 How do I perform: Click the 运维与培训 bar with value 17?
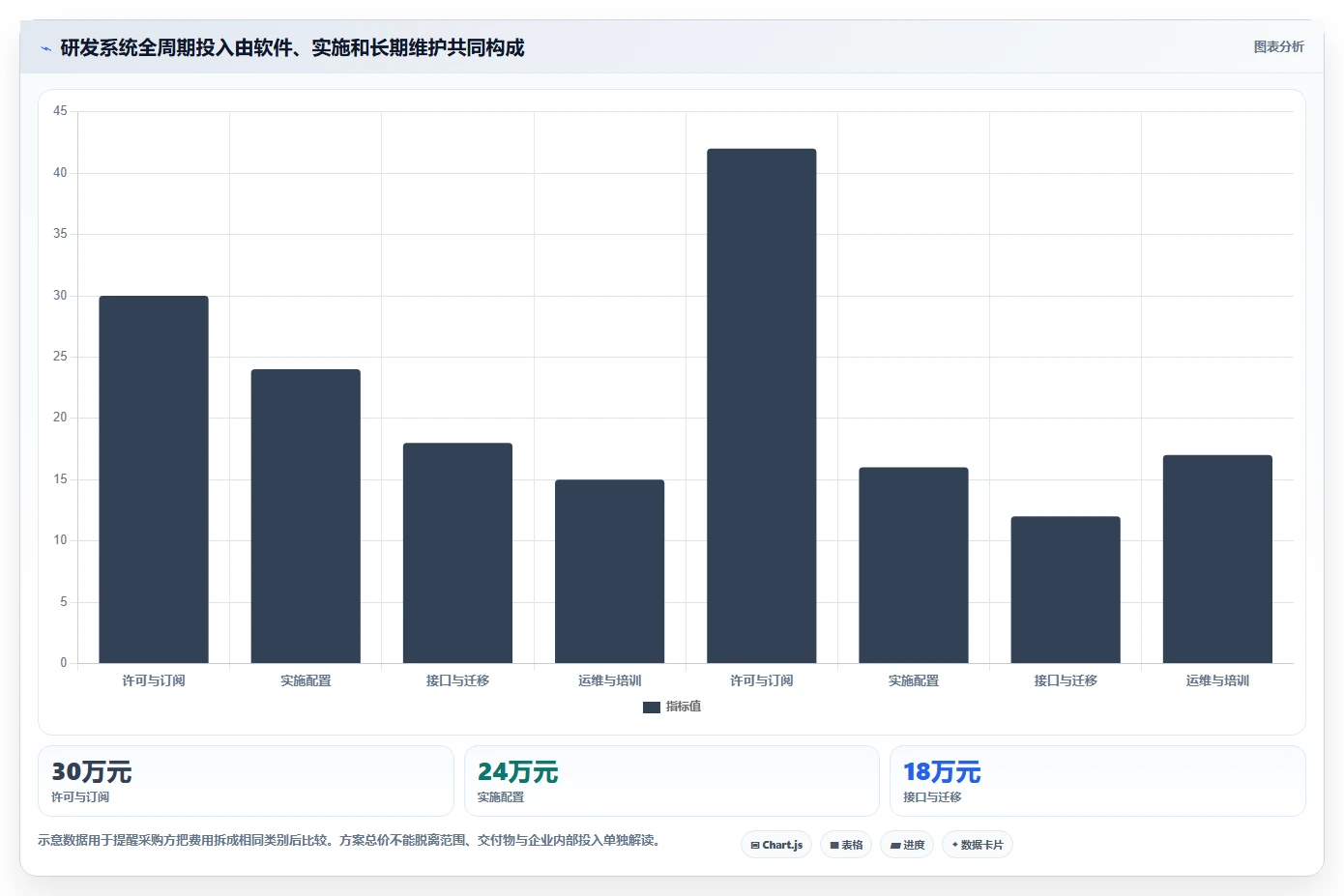(x=1217, y=559)
